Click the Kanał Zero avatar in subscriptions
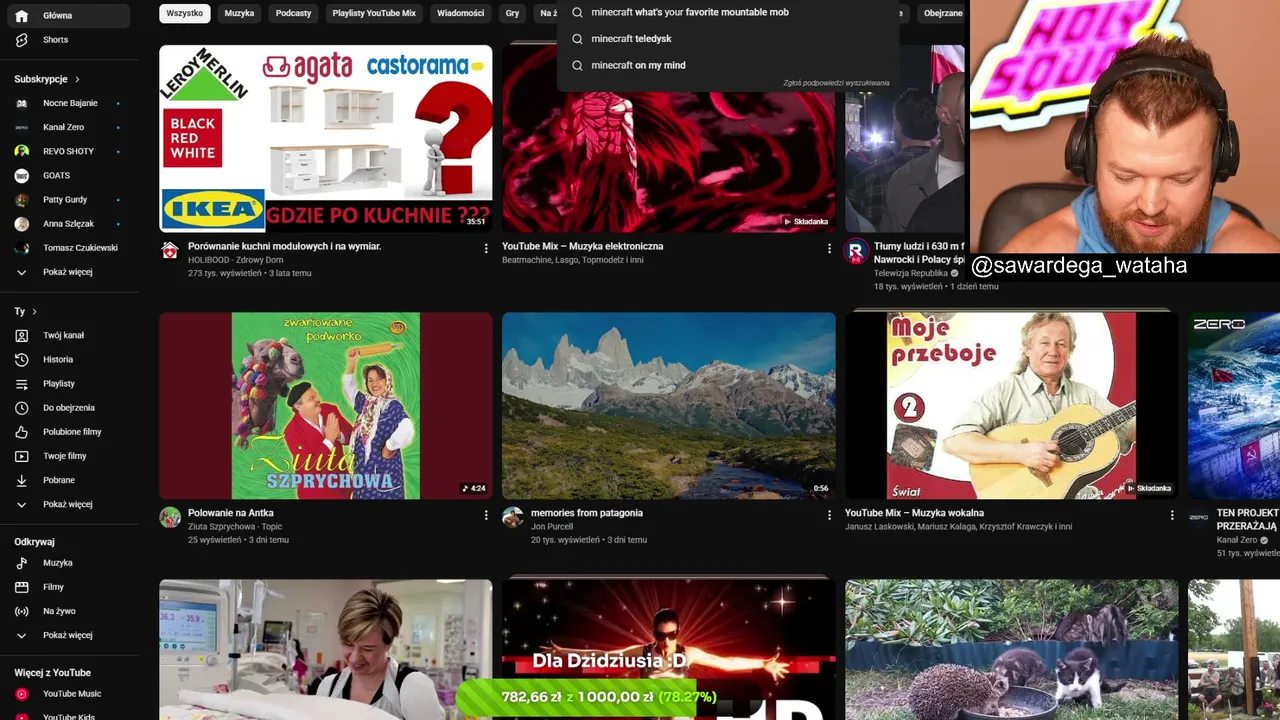 (x=21, y=127)
